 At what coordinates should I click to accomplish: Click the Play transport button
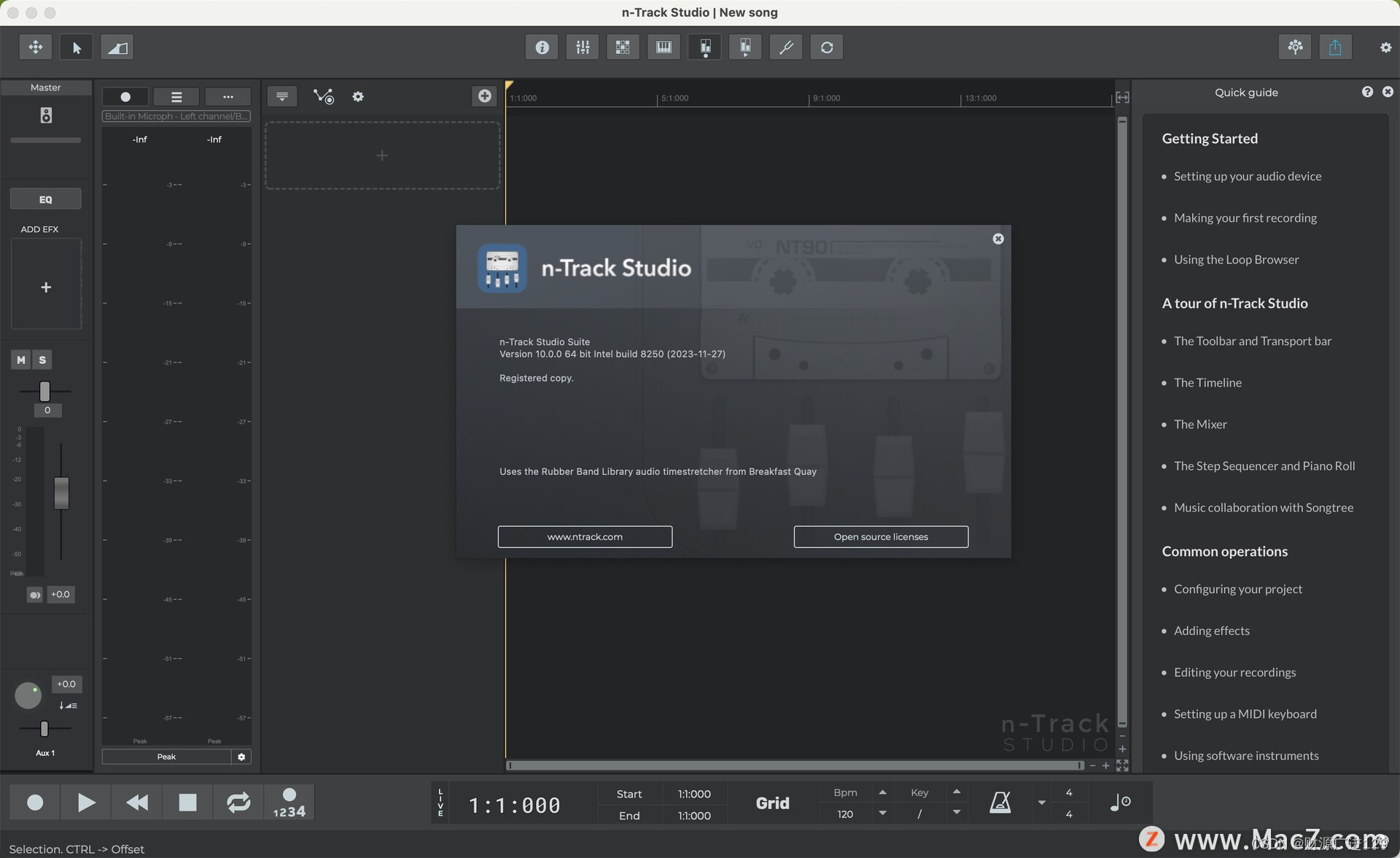(85, 803)
